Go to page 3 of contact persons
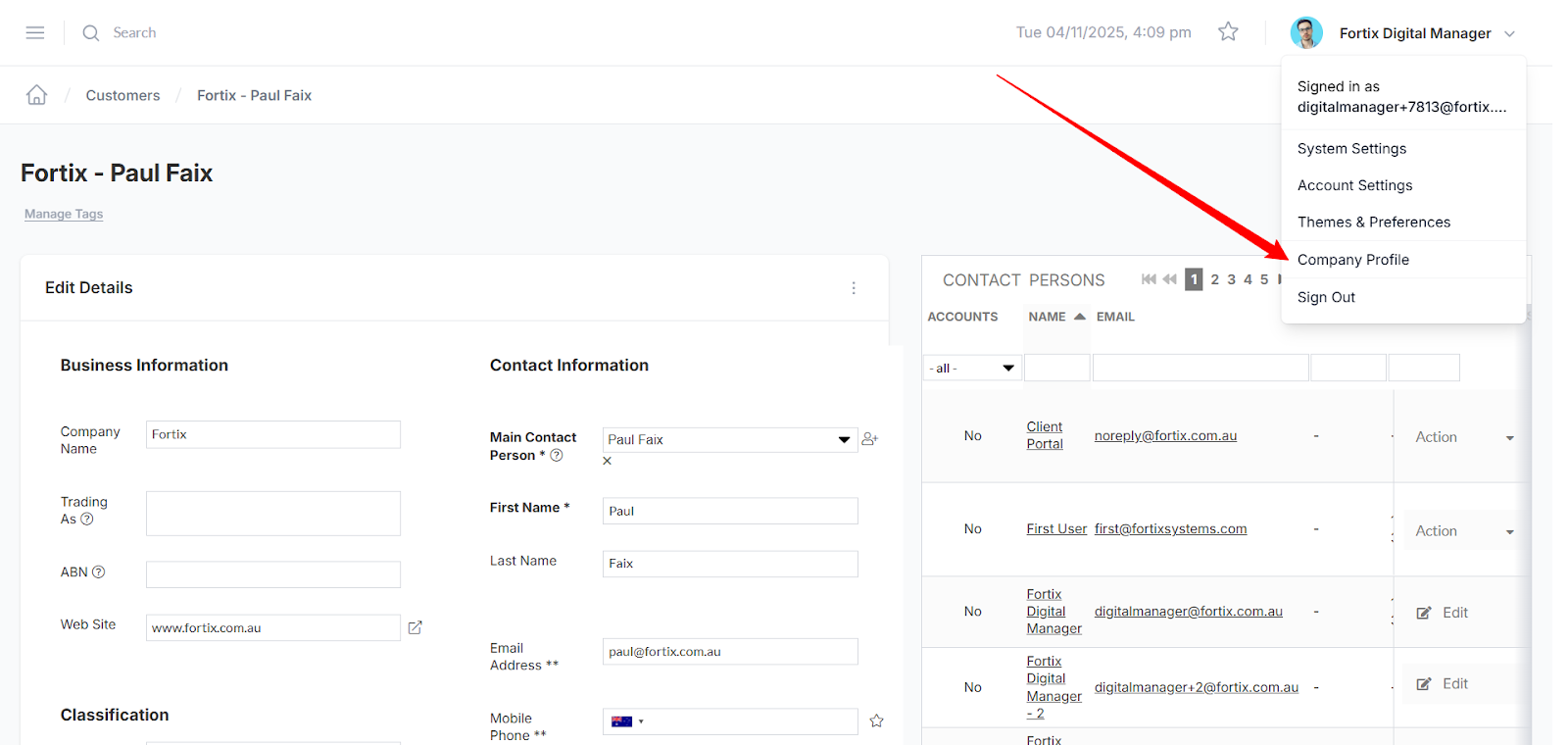 (1232, 279)
